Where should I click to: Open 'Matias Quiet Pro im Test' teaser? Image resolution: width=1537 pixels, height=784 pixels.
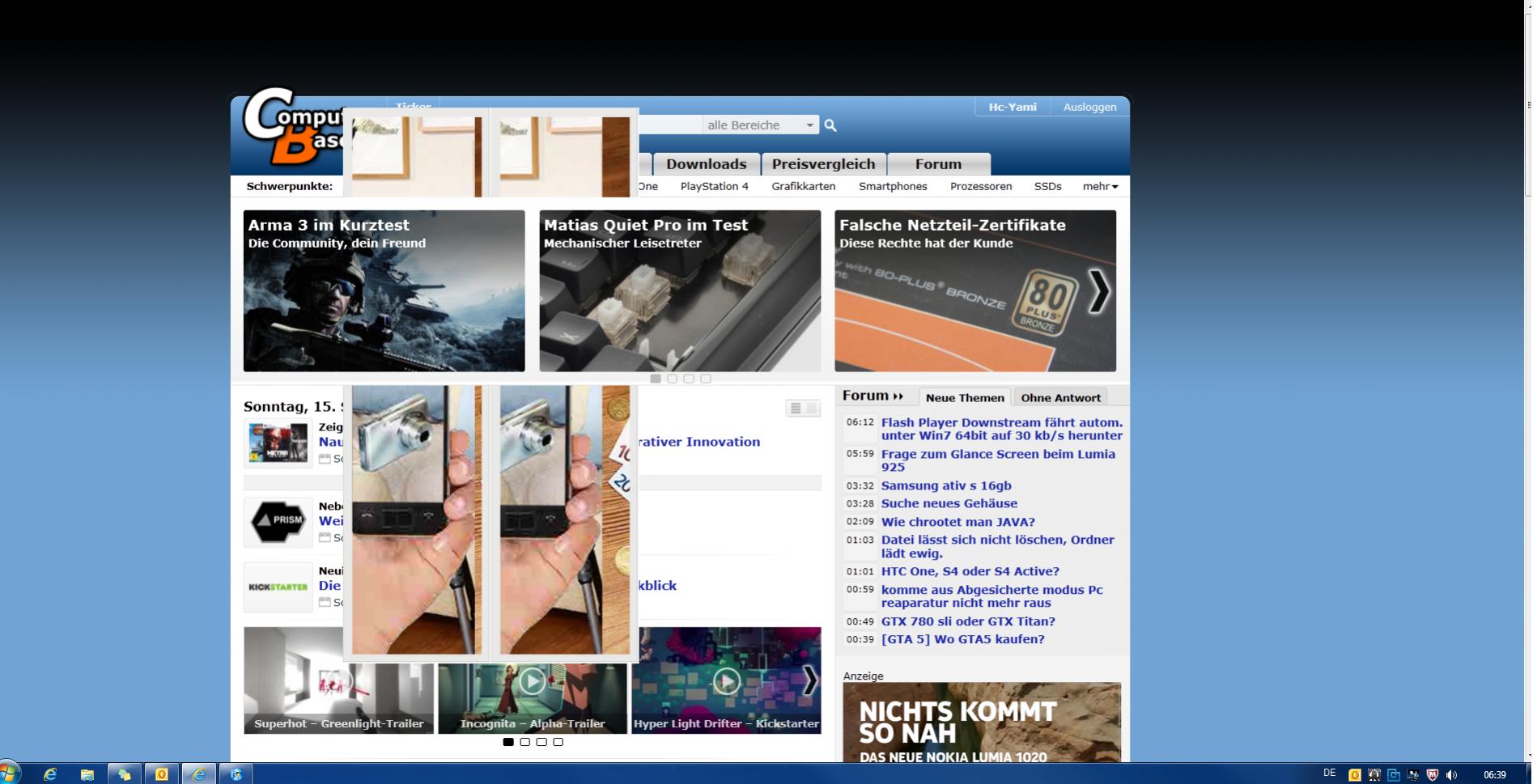[680, 291]
